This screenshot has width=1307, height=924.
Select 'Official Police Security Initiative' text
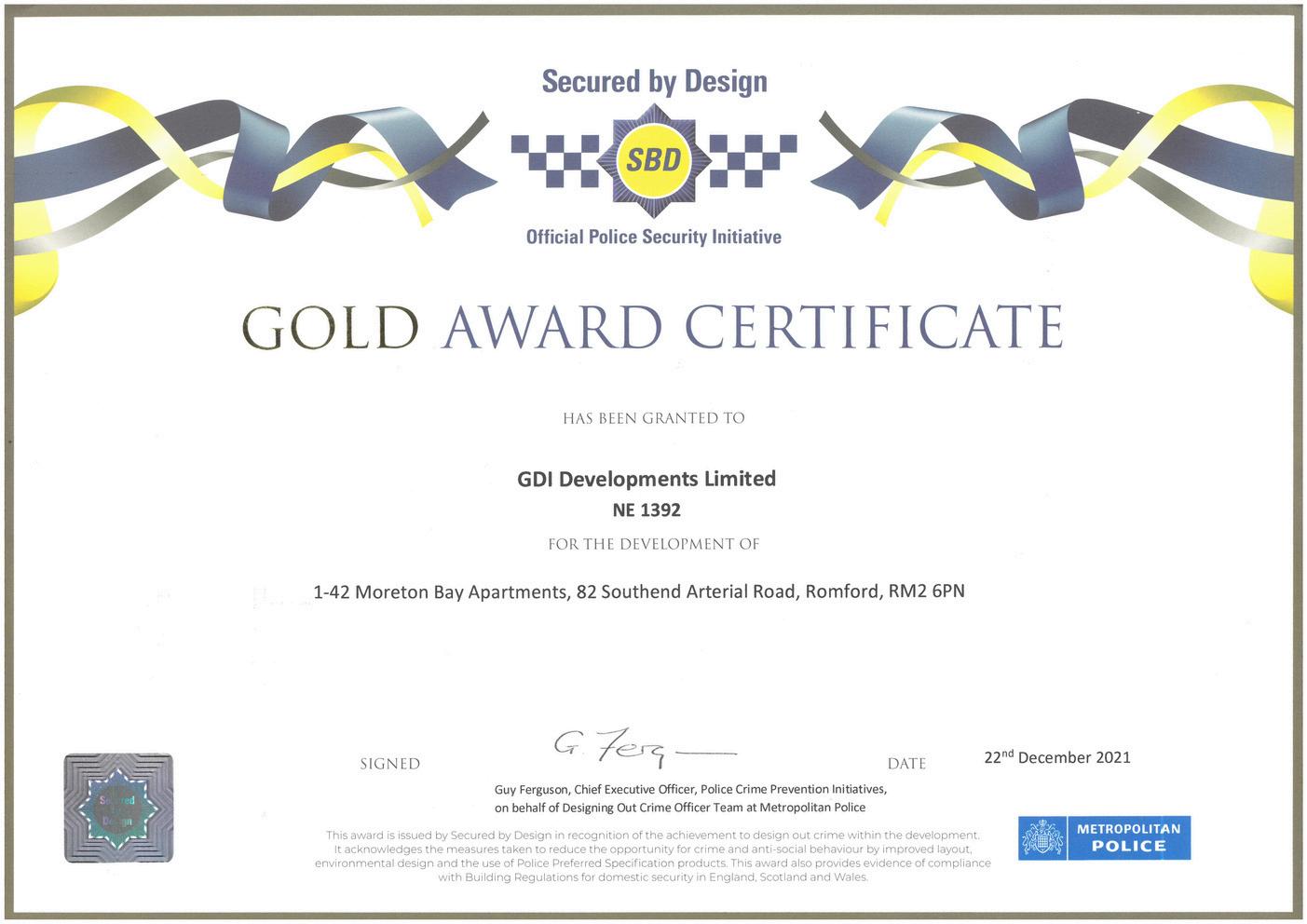[x=653, y=238]
